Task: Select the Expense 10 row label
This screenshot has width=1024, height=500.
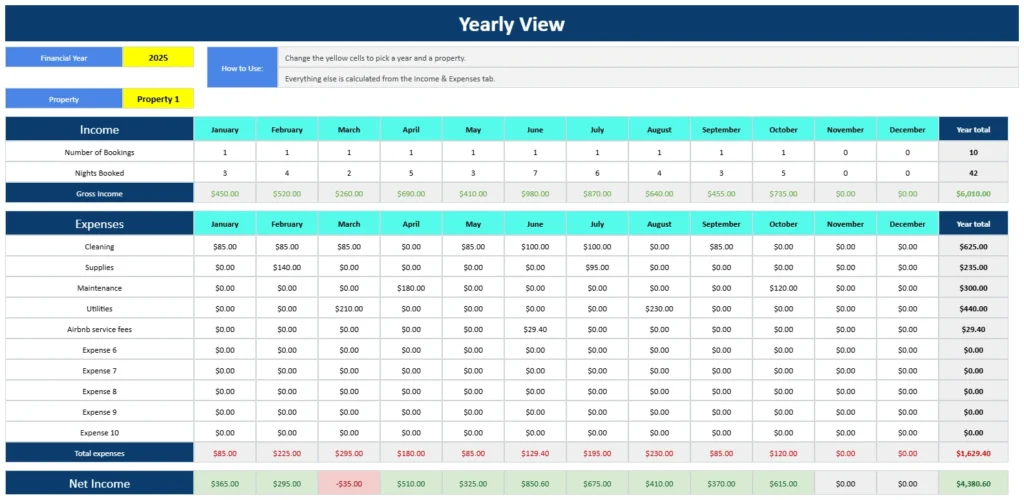Action: (99, 433)
